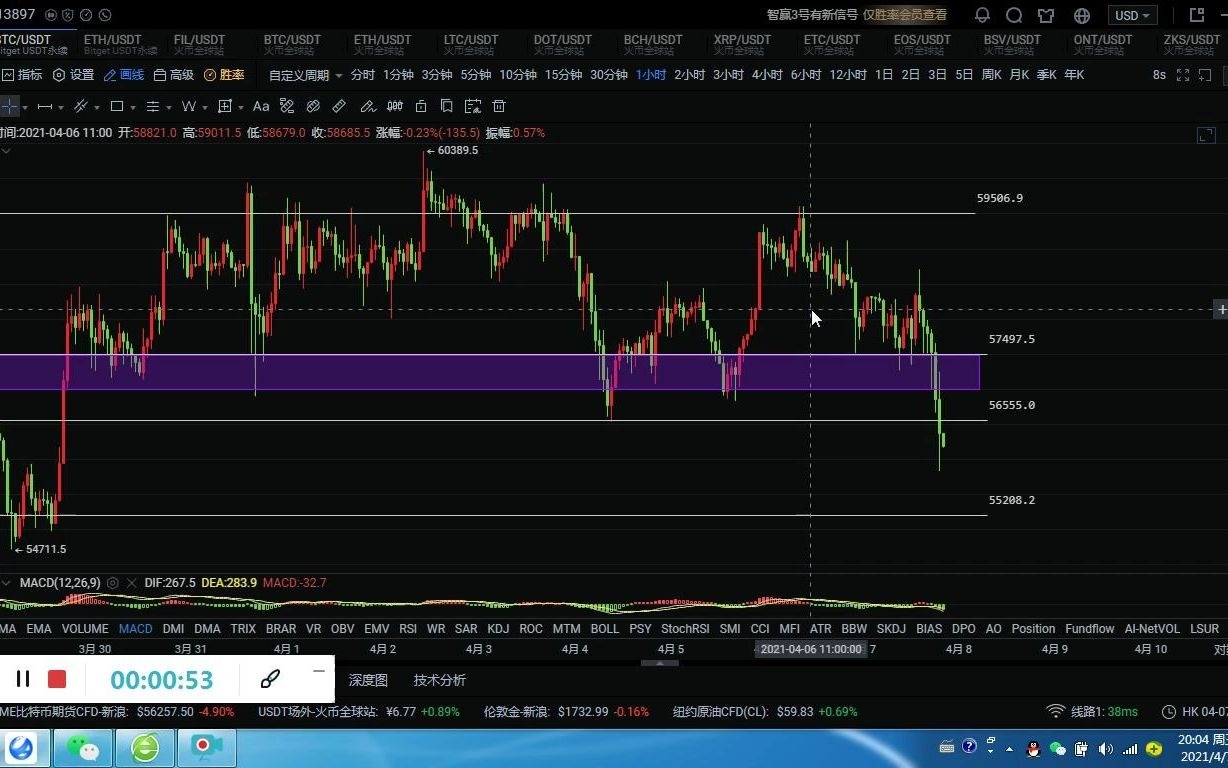The width and height of the screenshot is (1228, 768).
Task: Set timeframe to 4小时
Action: (x=767, y=75)
